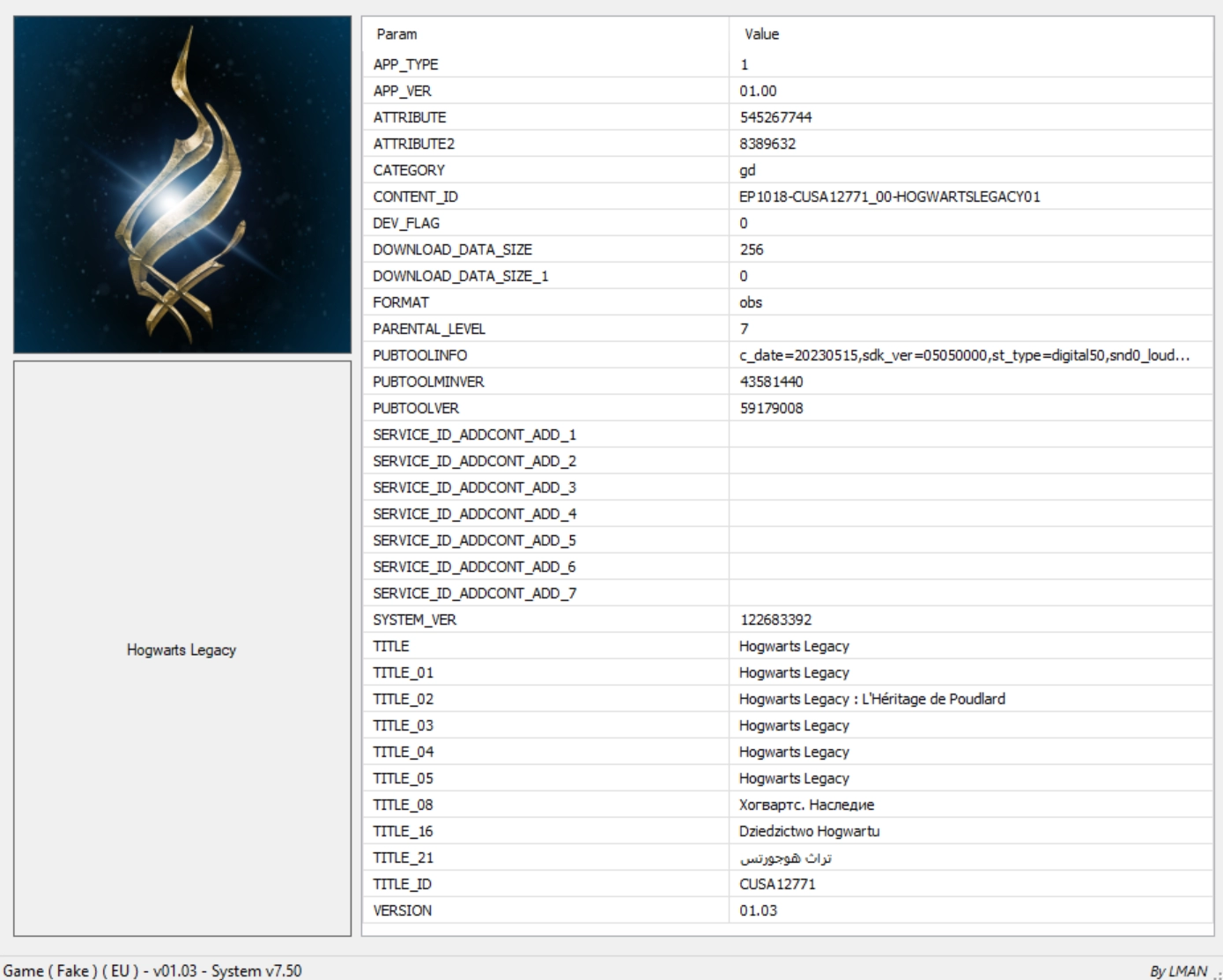
Task: Select the CATEGORY value gd
Action: (747, 170)
